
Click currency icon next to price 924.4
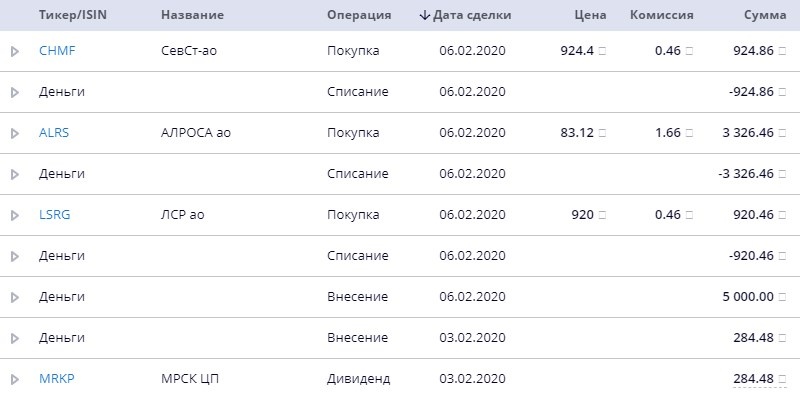[602, 51]
